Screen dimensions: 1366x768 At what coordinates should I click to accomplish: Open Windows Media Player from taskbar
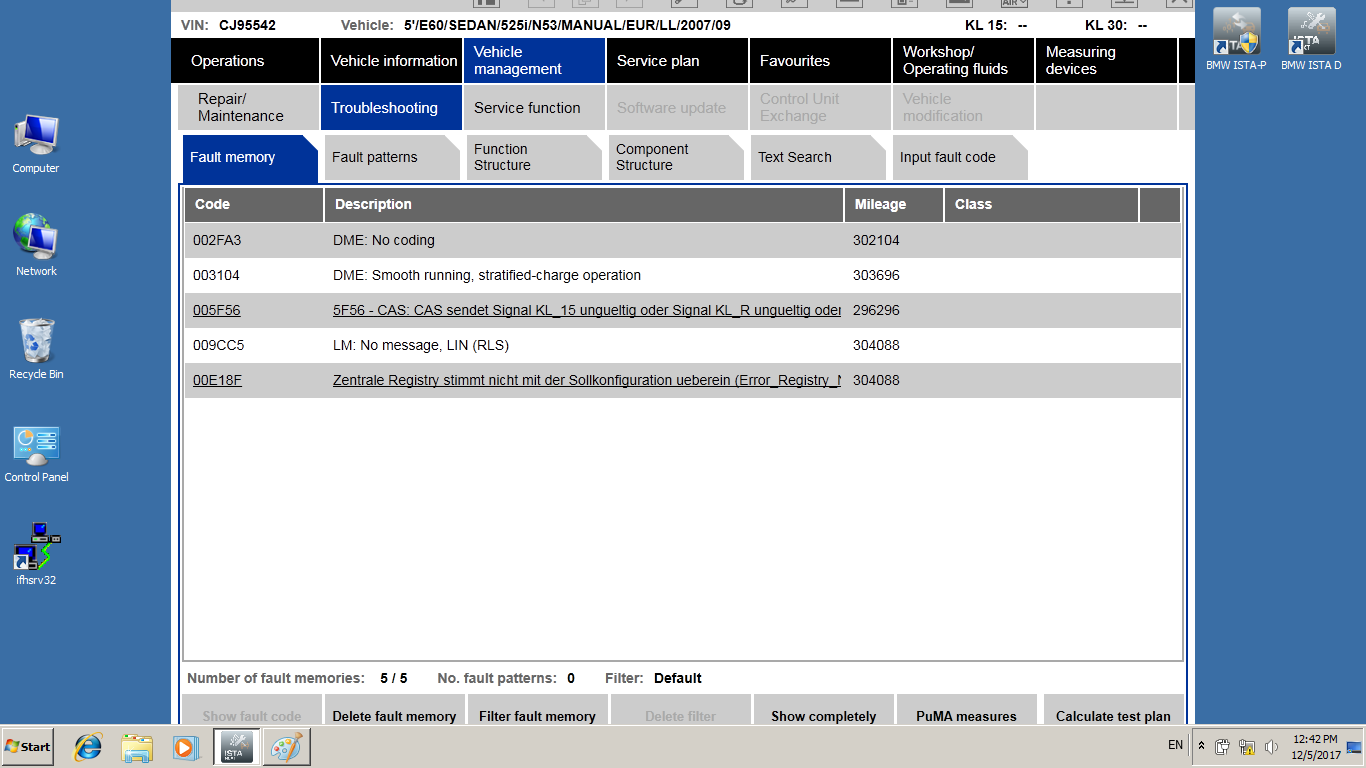[x=185, y=747]
